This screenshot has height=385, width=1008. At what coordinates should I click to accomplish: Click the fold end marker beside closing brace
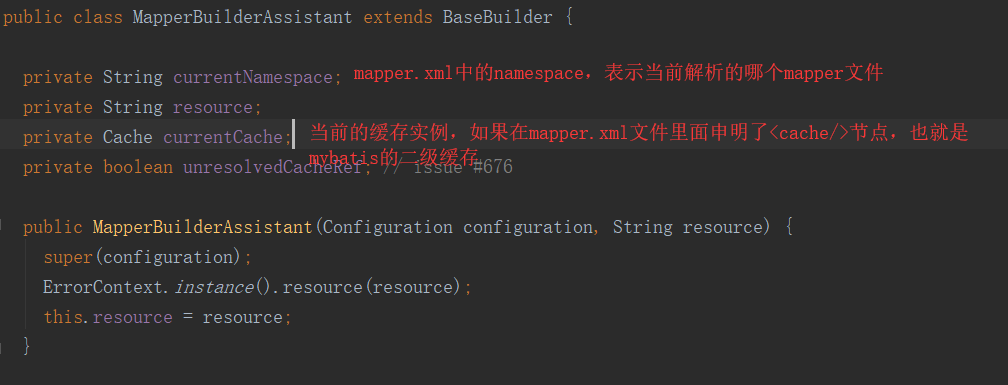[2, 348]
